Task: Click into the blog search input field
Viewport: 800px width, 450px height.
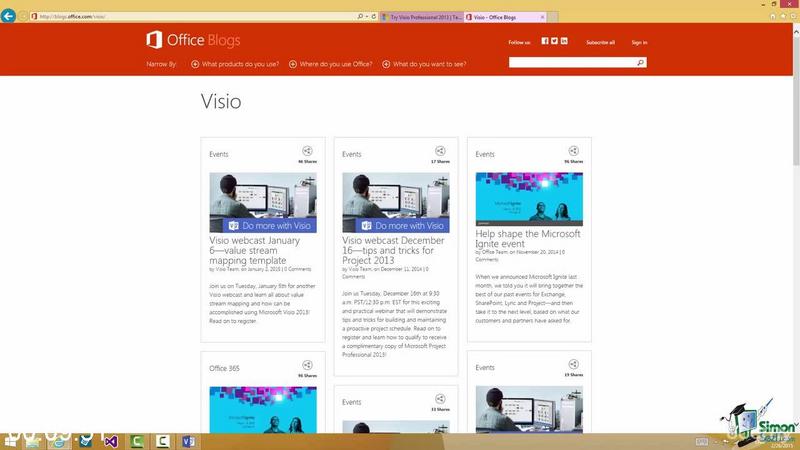Action: point(572,62)
